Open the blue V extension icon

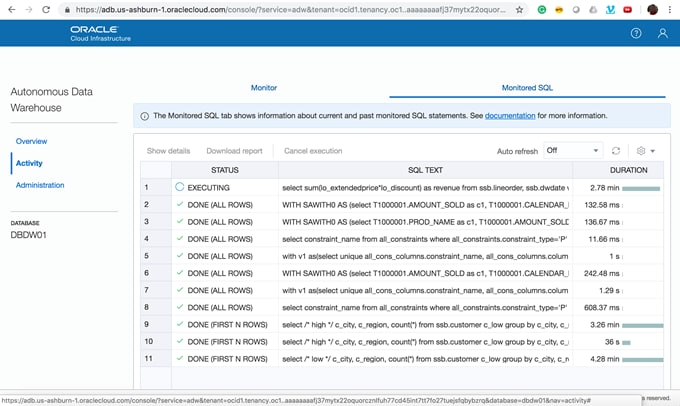click(x=610, y=9)
